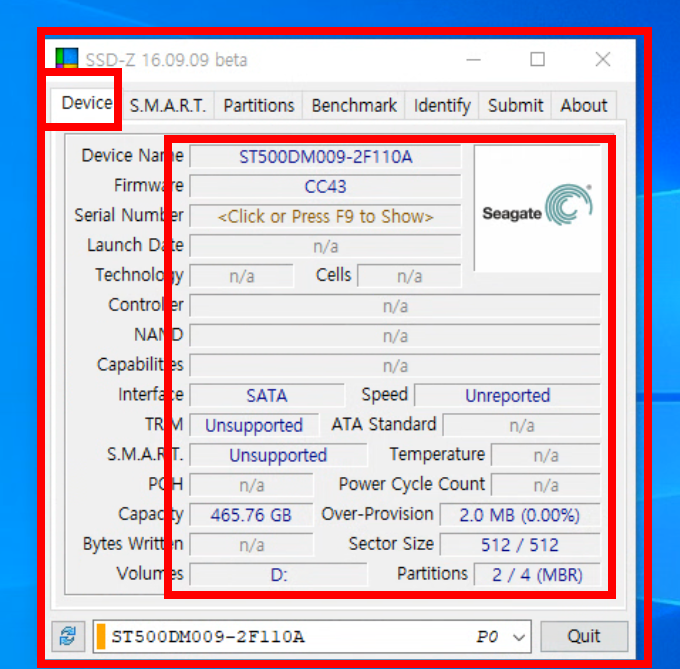Image resolution: width=680 pixels, height=669 pixels.
Task: Click the refresh drives icon
Action: coord(68,636)
